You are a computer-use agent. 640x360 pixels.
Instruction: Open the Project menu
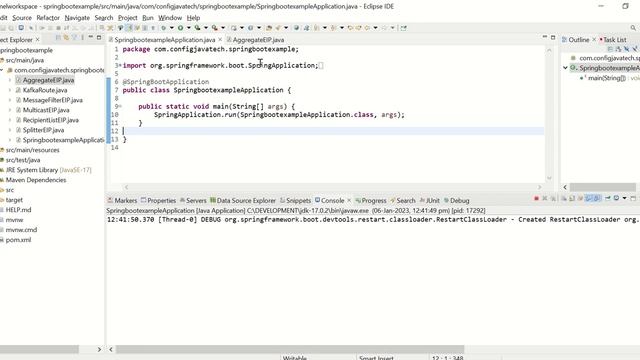tap(127, 18)
